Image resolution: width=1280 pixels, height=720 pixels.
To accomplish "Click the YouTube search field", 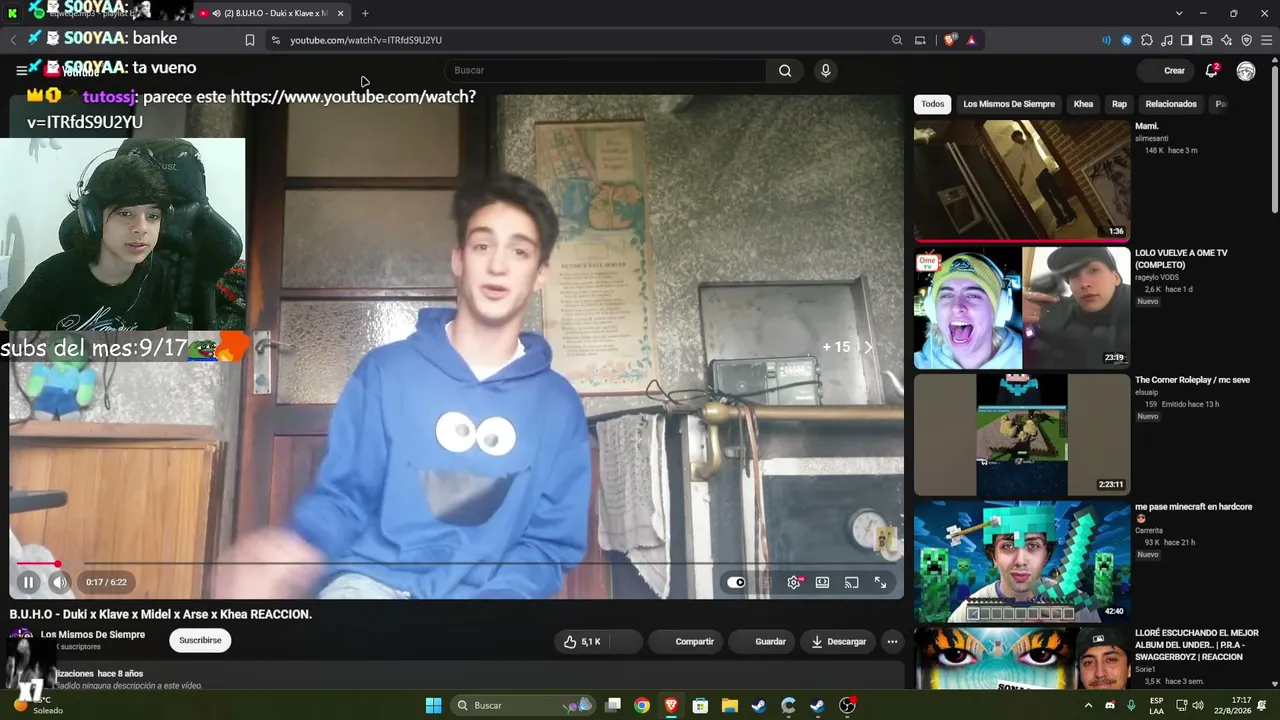I will [x=606, y=70].
